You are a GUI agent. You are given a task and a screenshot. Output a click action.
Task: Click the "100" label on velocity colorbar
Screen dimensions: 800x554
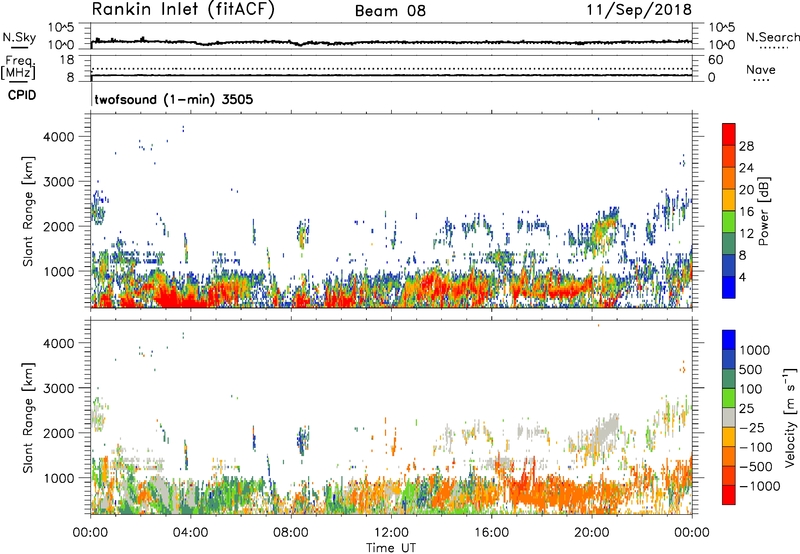click(753, 389)
